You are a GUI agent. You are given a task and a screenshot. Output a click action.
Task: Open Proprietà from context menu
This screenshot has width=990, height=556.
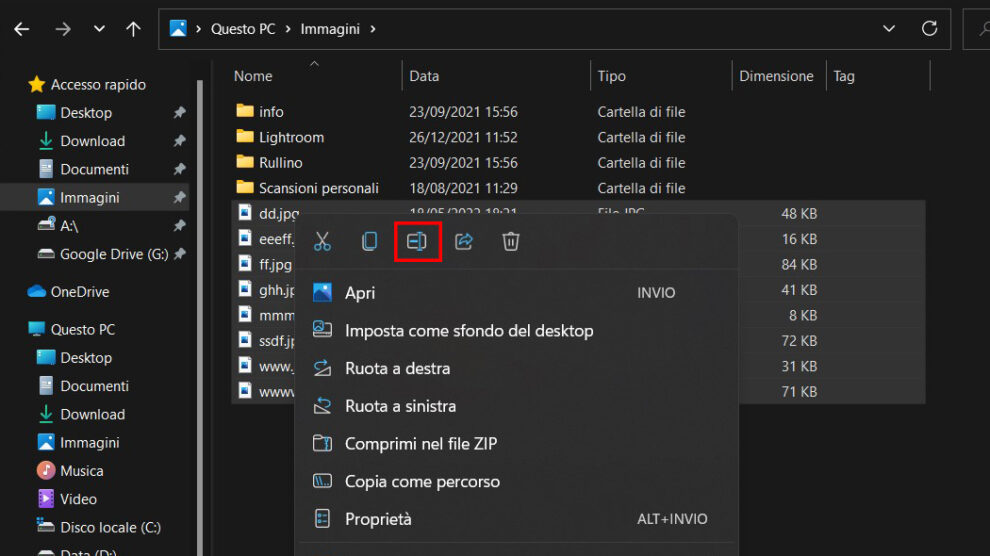coord(378,519)
